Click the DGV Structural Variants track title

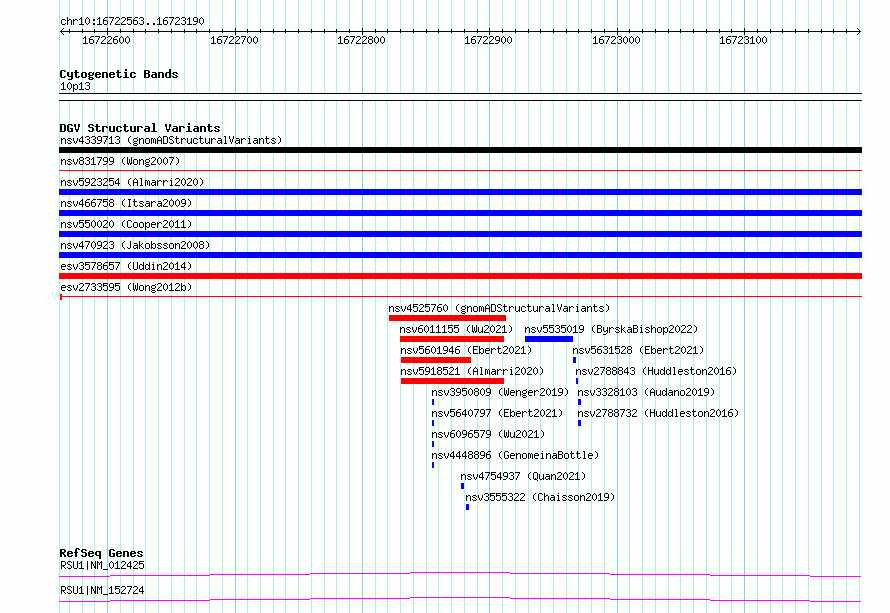(140, 128)
